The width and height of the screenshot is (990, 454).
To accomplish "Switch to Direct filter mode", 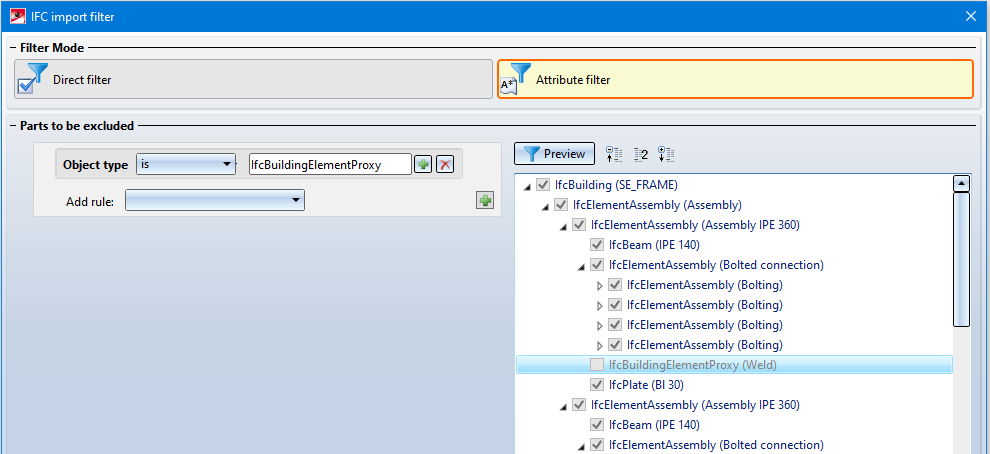I will 253,80.
